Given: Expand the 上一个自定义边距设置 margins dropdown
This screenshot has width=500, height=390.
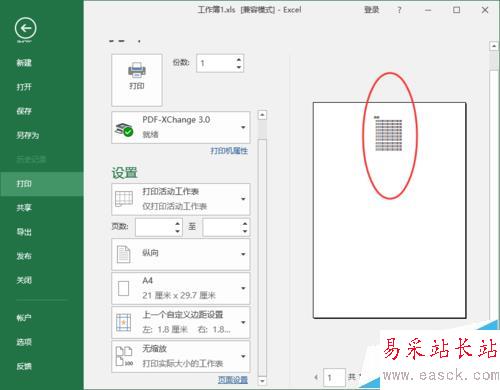Looking at the screenshot, I should tap(181, 322).
